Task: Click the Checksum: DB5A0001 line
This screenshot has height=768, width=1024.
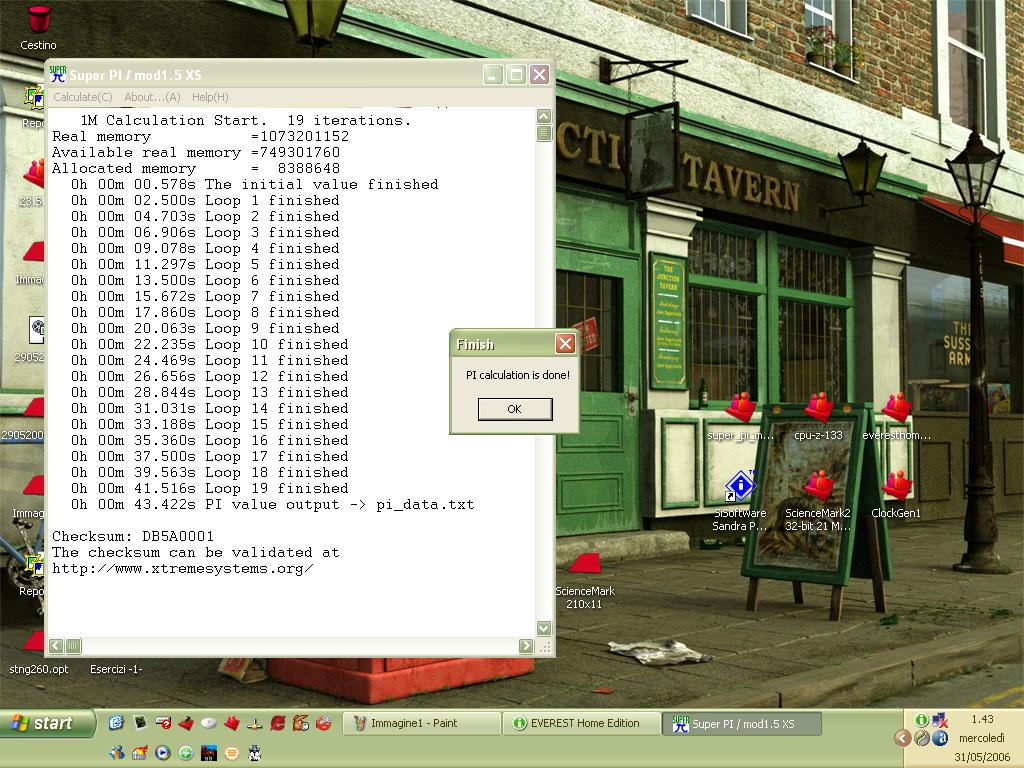Action: click(133, 536)
